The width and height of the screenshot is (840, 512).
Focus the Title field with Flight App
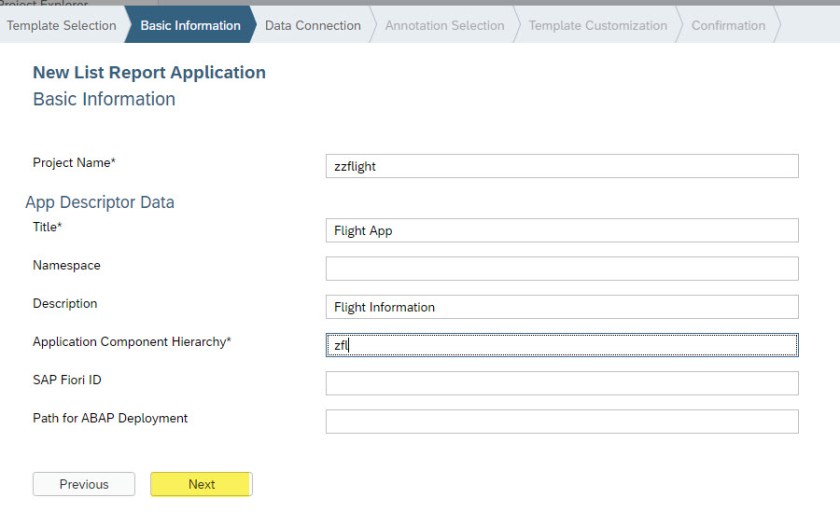[x=562, y=231]
